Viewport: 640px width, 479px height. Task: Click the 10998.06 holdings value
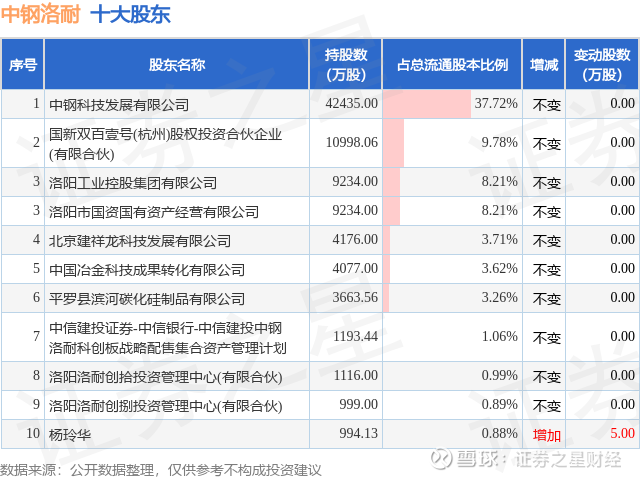pyautogui.click(x=352, y=142)
